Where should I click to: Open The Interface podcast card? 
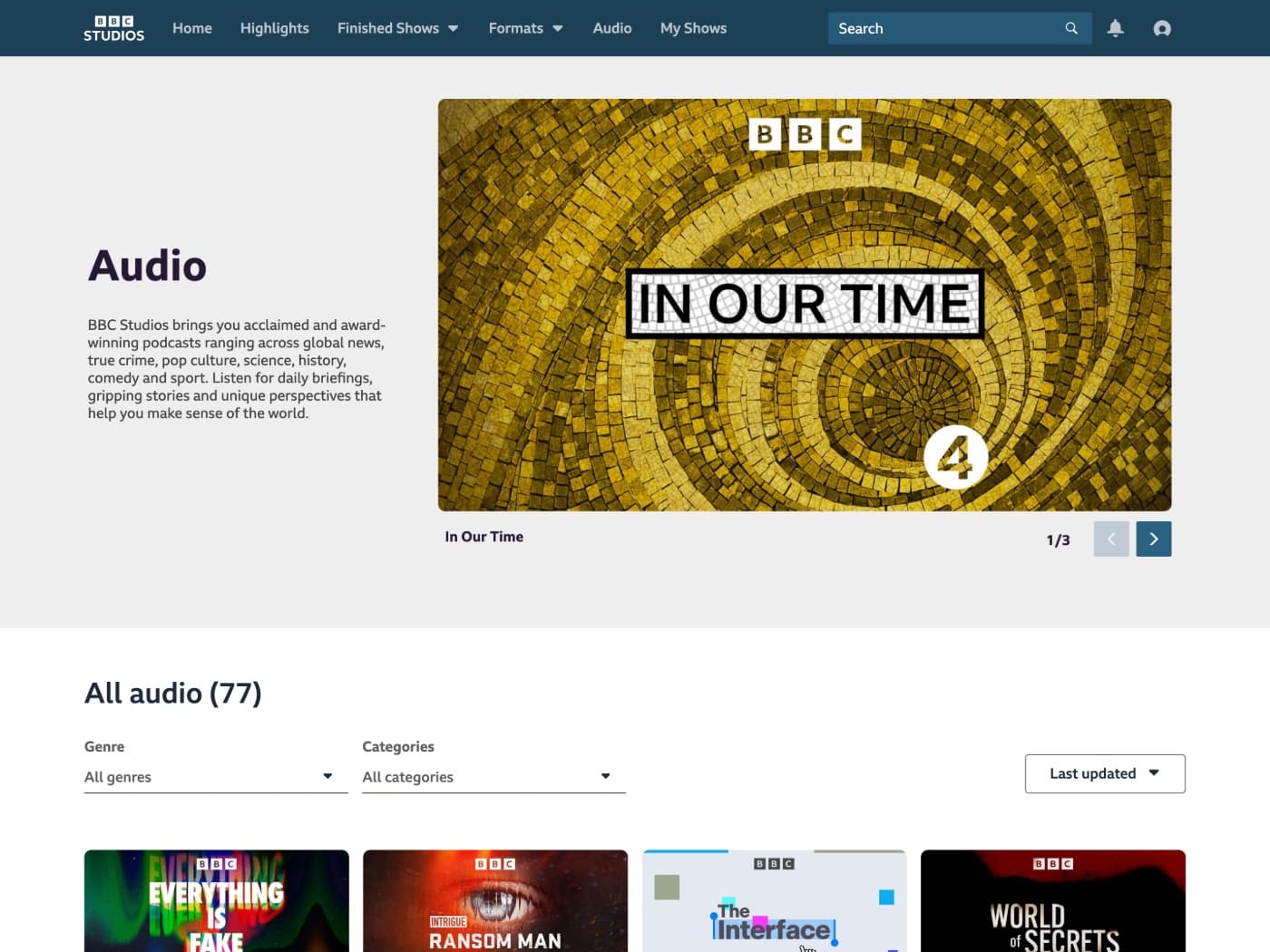point(774,901)
